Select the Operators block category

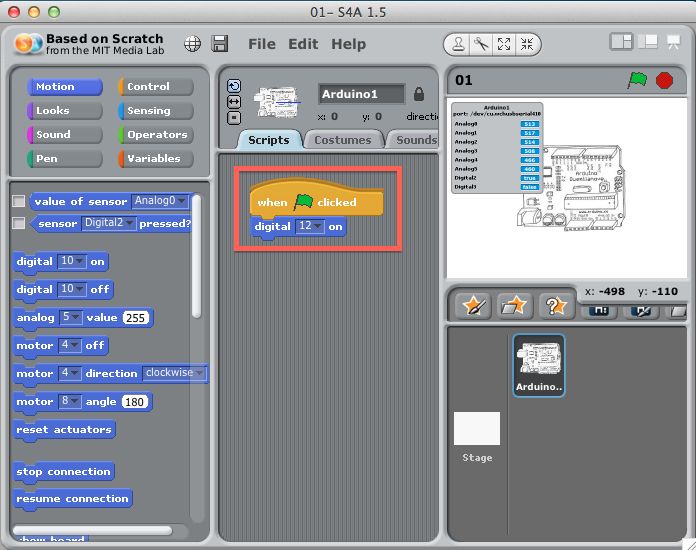click(x=156, y=135)
